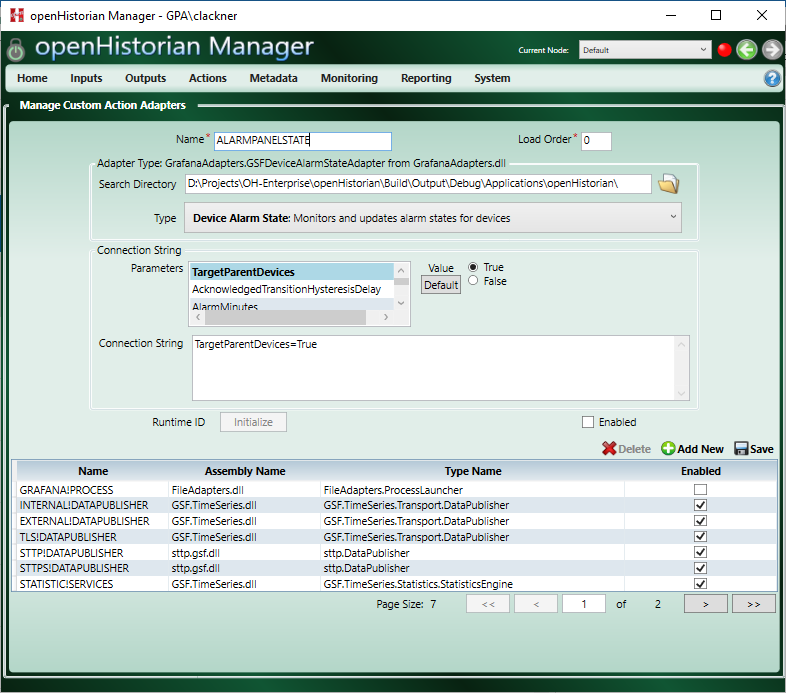Open the Home menu
The image size is (786, 693).
click(x=32, y=78)
